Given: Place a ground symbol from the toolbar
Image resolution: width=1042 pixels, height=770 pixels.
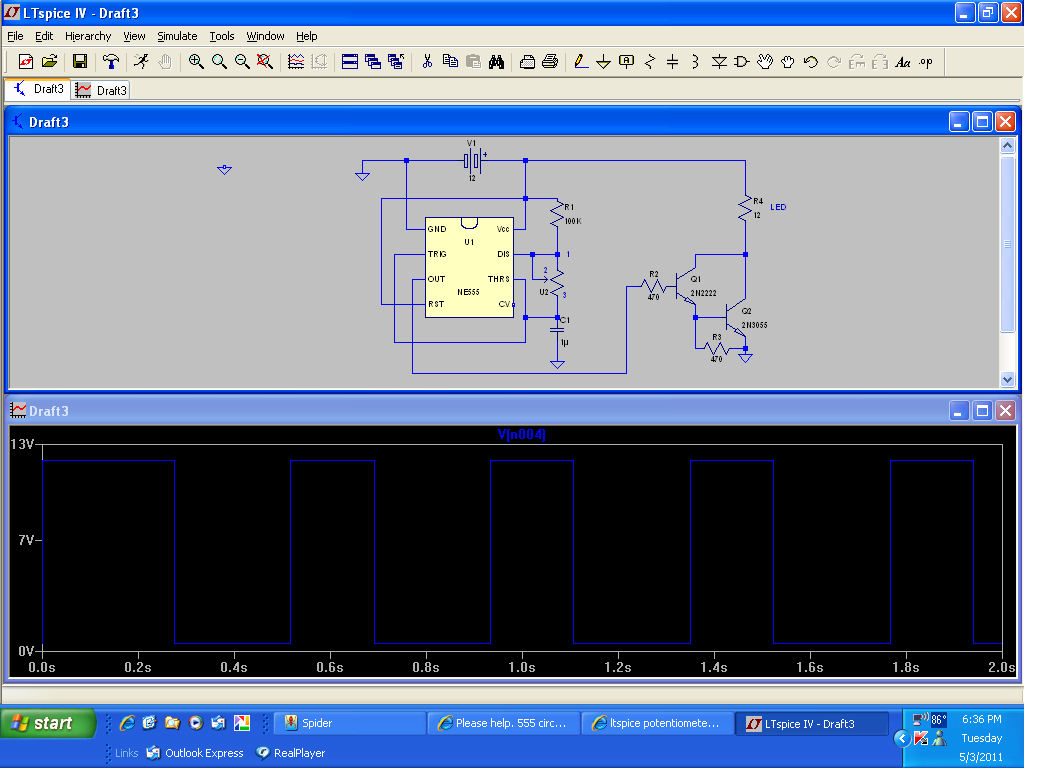Looking at the screenshot, I should coord(603,62).
